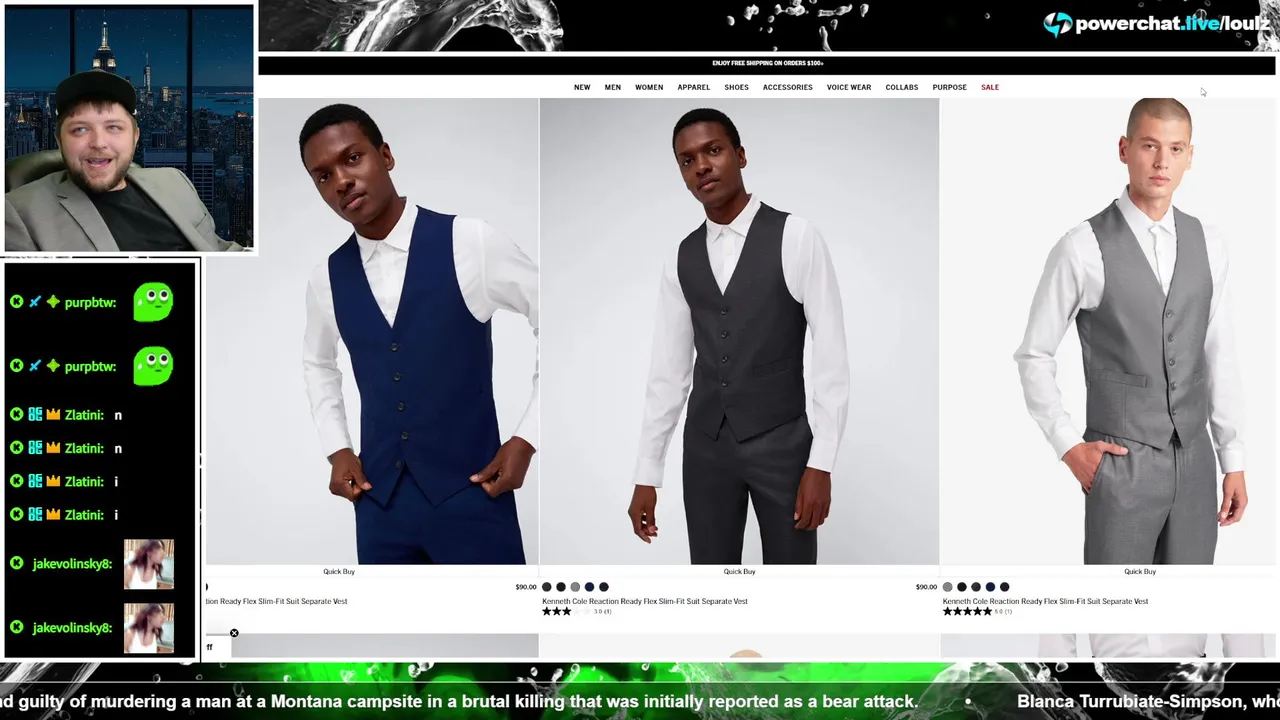
Task: Open the WOMEN category menu
Action: tap(649, 87)
